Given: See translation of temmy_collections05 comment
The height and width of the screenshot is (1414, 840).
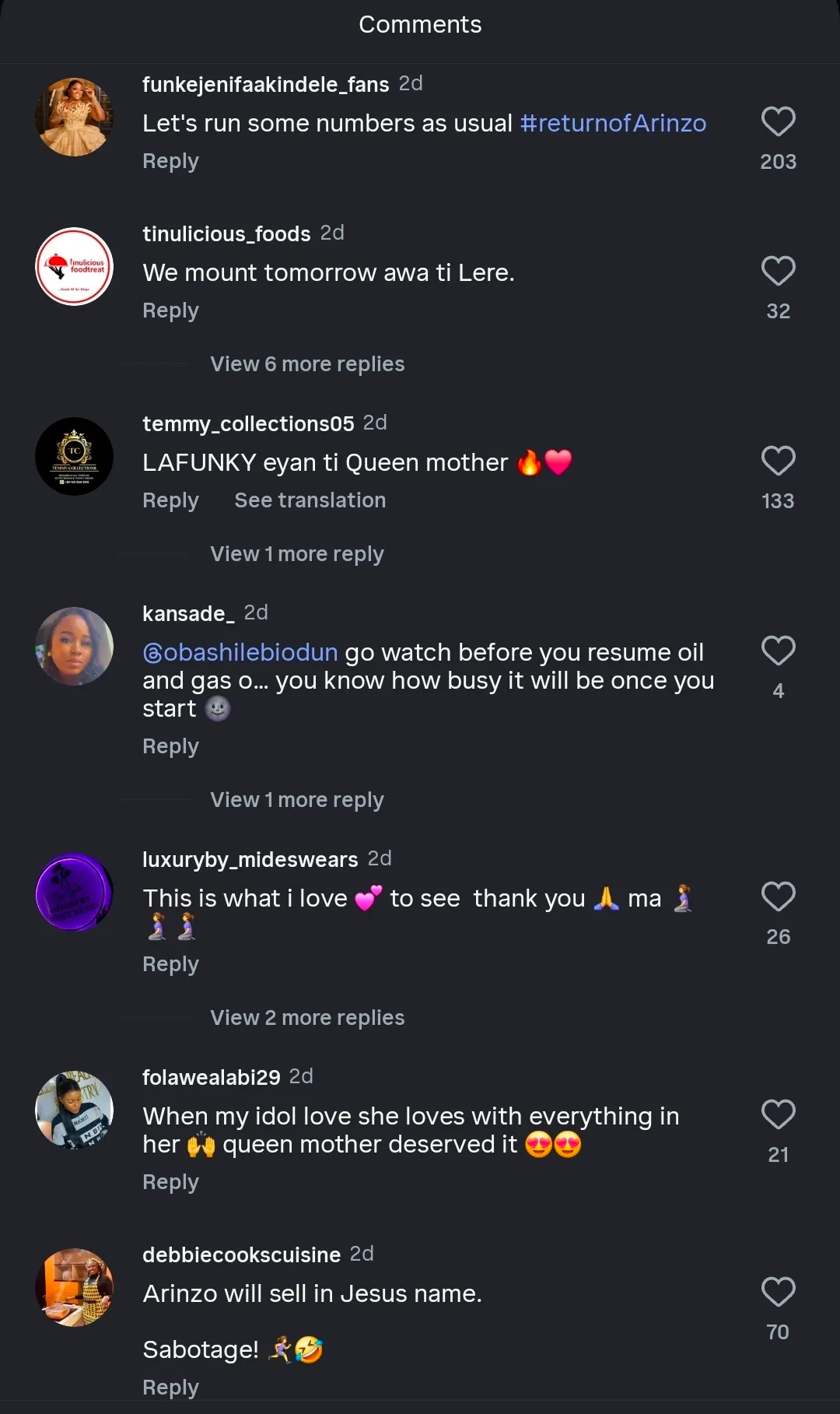Looking at the screenshot, I should click(x=310, y=500).
